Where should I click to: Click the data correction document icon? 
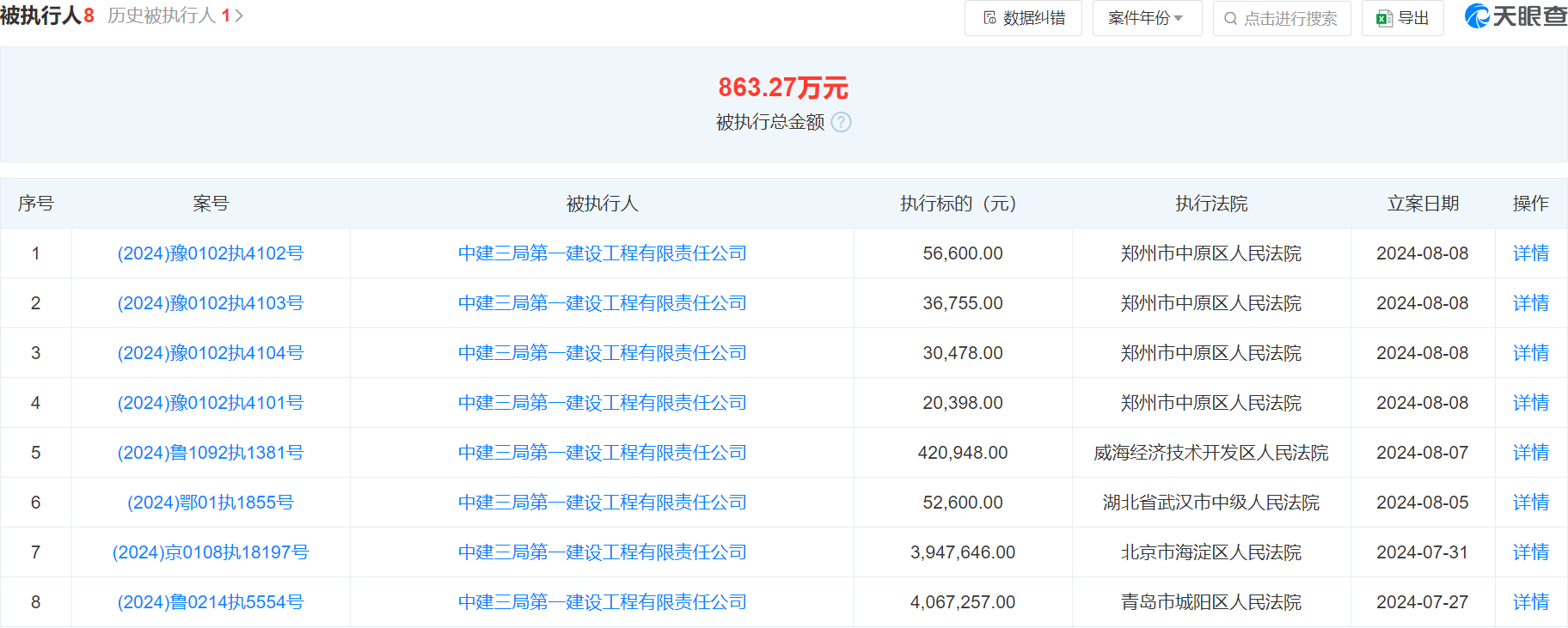(989, 18)
